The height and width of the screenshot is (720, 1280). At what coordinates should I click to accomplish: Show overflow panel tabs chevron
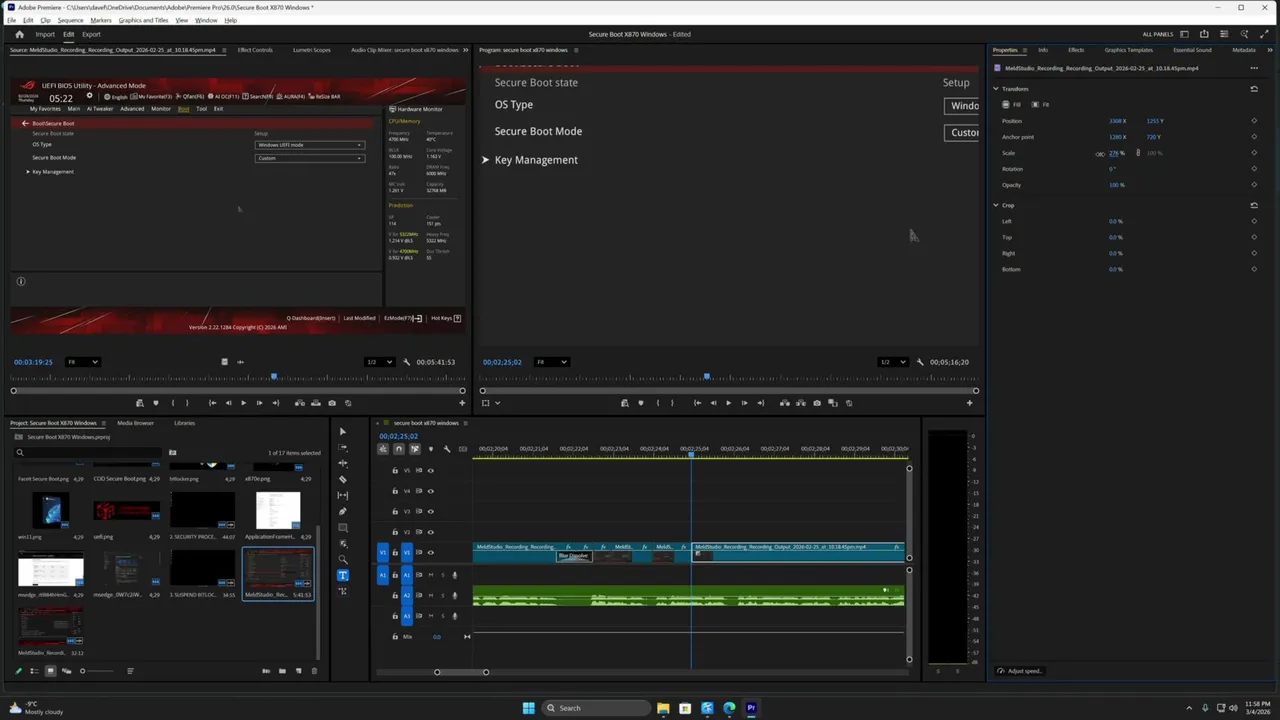point(1271,50)
